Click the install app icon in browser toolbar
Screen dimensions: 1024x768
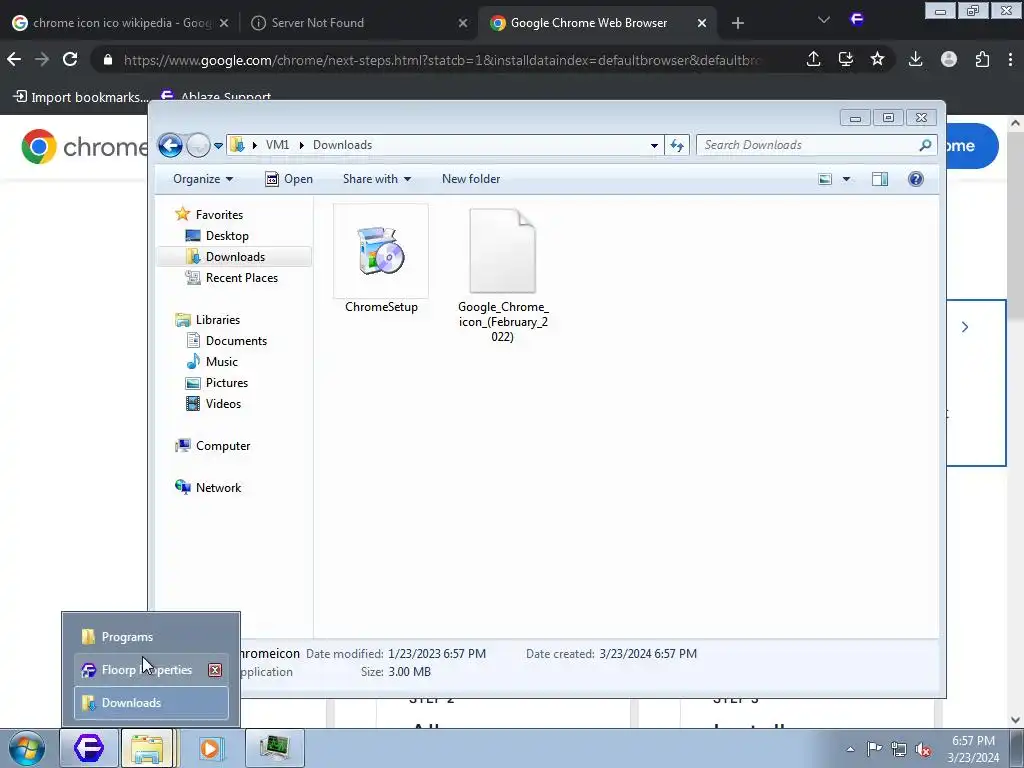click(x=845, y=59)
